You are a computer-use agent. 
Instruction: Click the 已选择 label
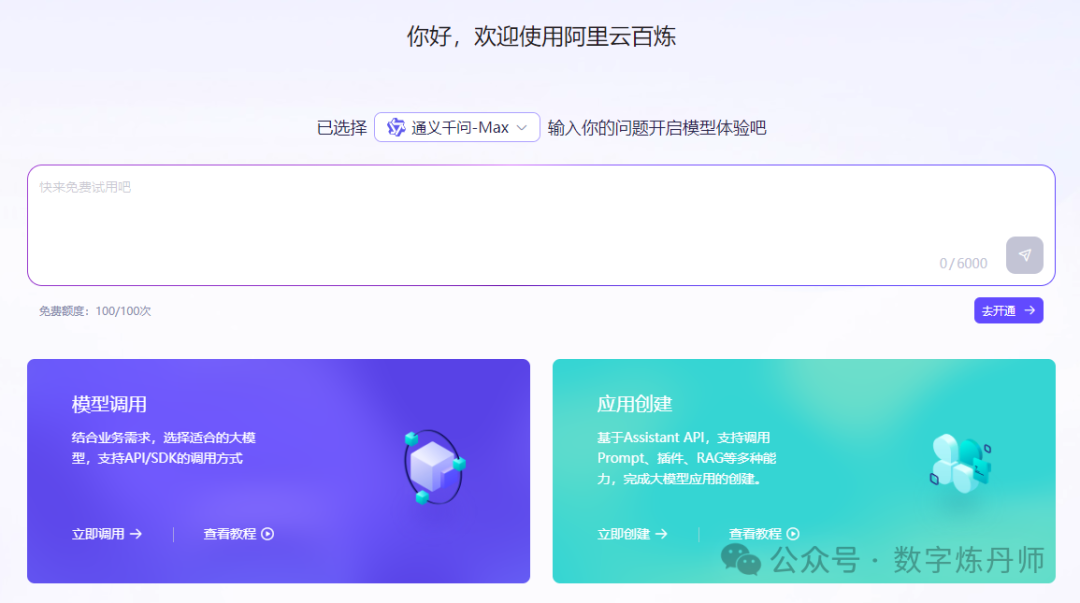pos(342,128)
